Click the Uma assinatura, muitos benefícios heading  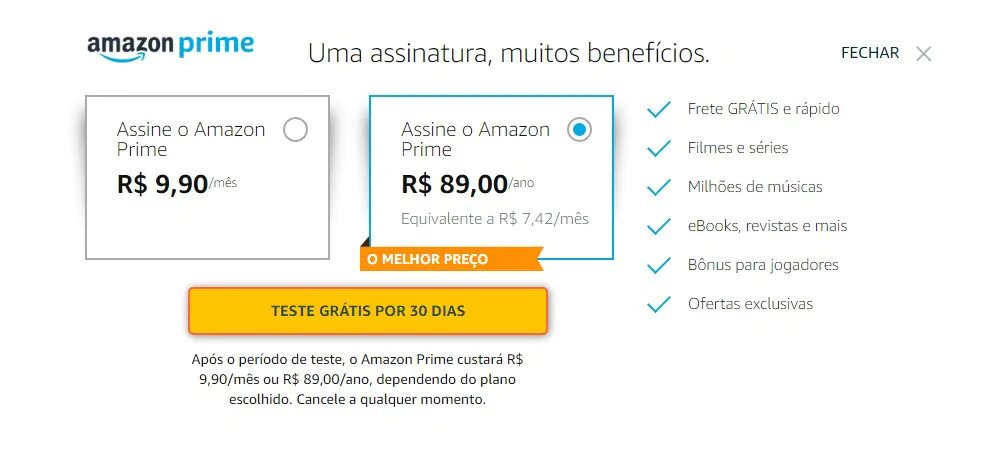(509, 54)
